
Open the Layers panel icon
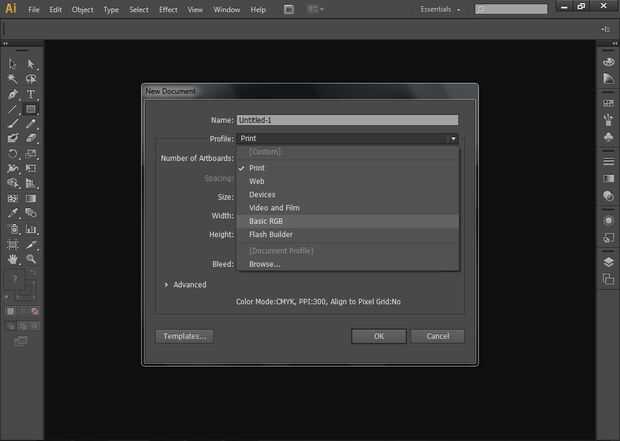point(609,262)
